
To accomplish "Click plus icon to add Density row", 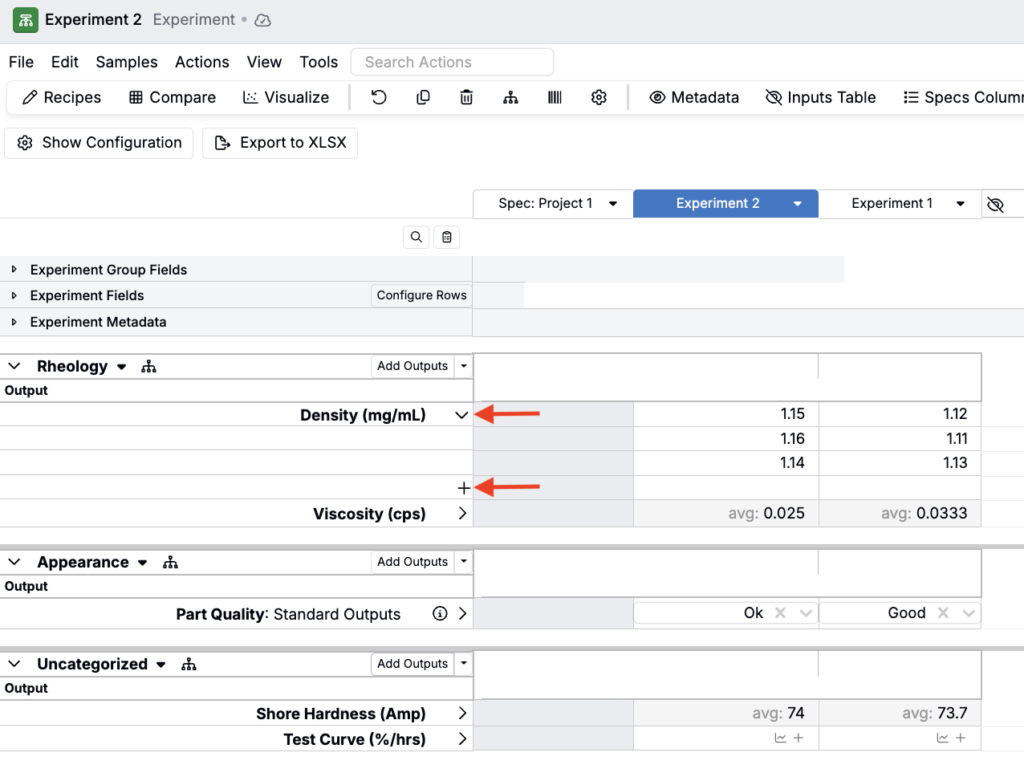I will coord(463,488).
